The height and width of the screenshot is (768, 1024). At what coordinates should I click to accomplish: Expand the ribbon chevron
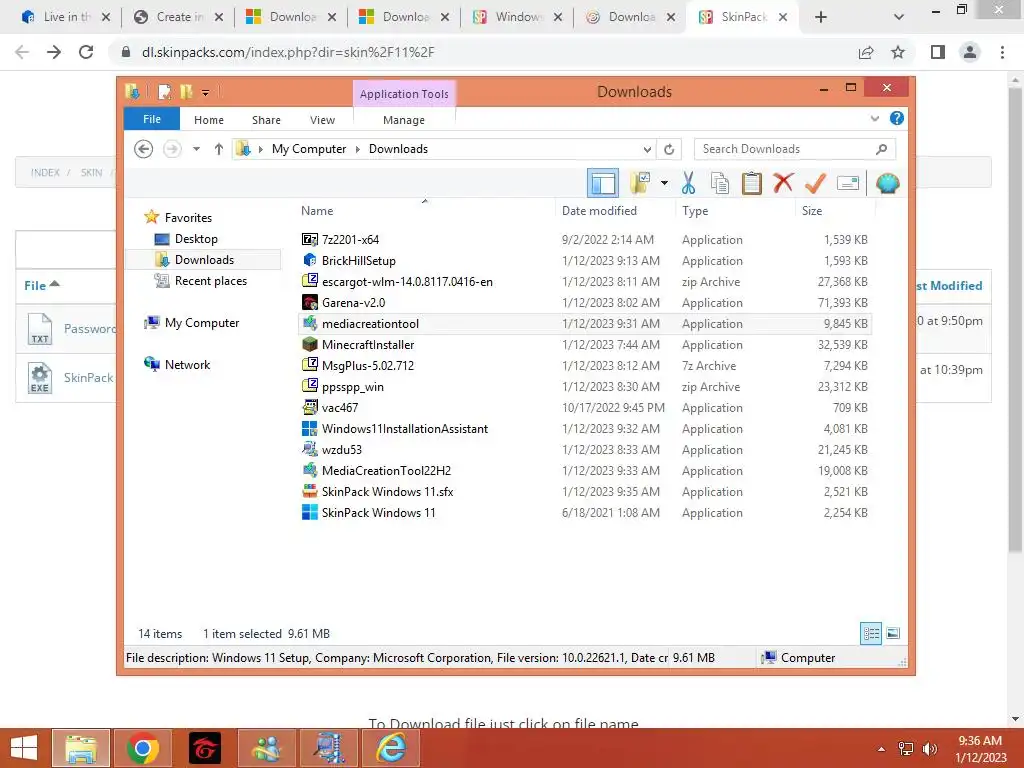875,118
